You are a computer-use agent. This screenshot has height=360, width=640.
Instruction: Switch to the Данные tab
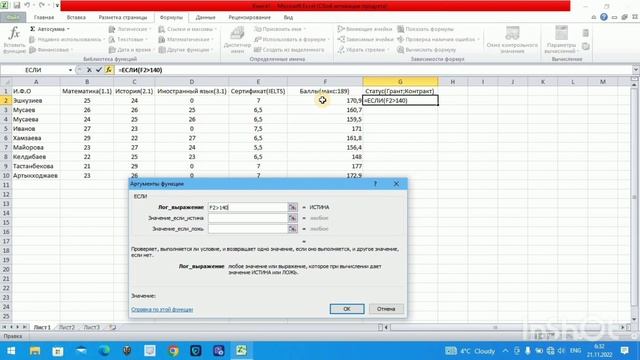click(x=205, y=18)
